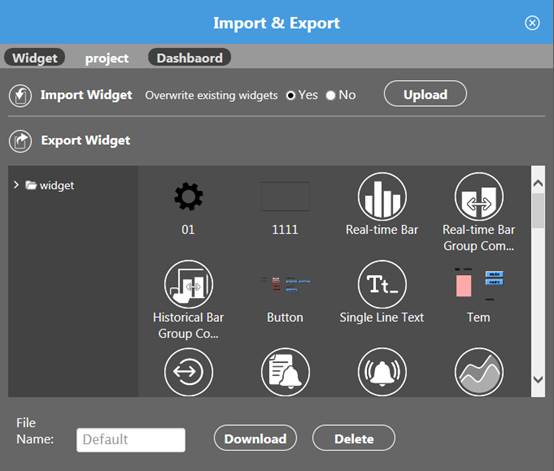Select the alarm bell widget icon
The height and width of the screenshot is (471, 554).
pyautogui.click(x=382, y=372)
